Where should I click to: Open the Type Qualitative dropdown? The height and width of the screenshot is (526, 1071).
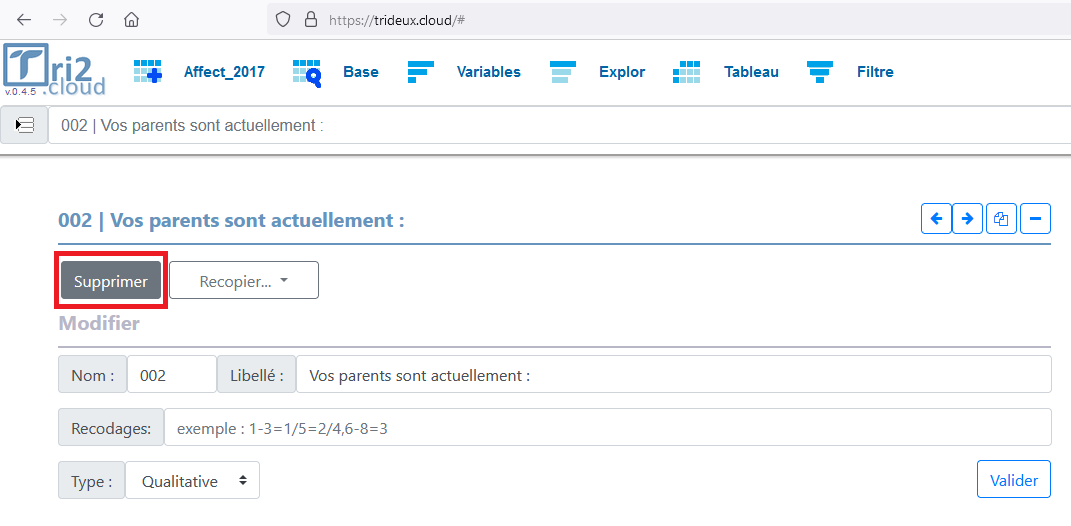tap(193, 480)
